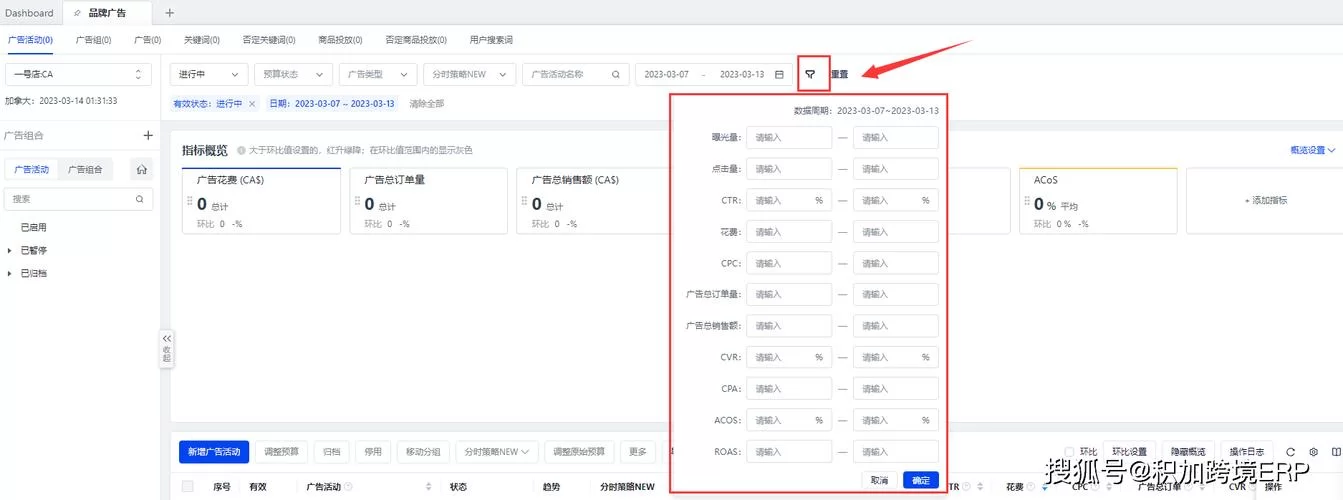Click the sidebar 搜索 input field
1343x500 pixels.
click(77, 199)
